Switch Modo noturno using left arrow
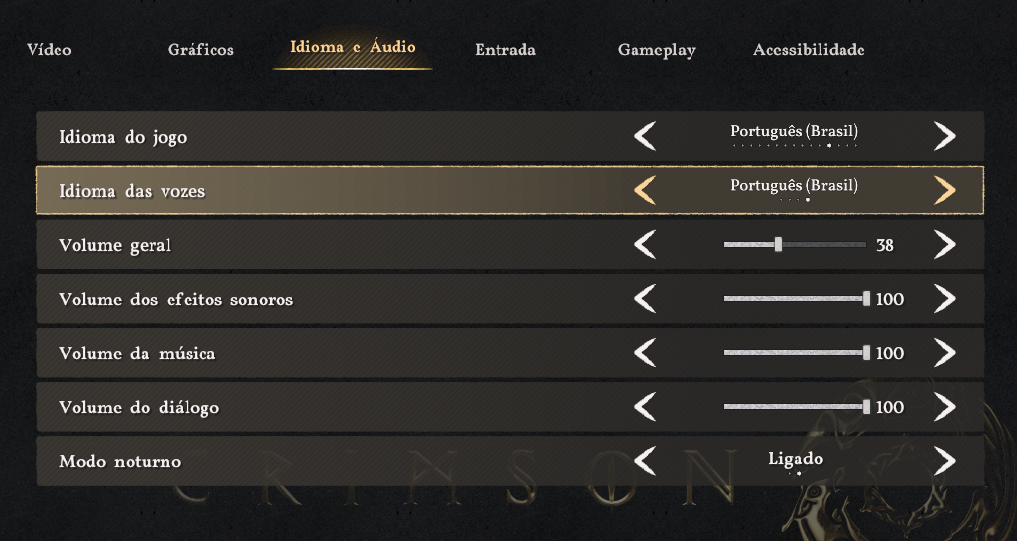Image resolution: width=1017 pixels, height=541 pixels. pos(645,461)
